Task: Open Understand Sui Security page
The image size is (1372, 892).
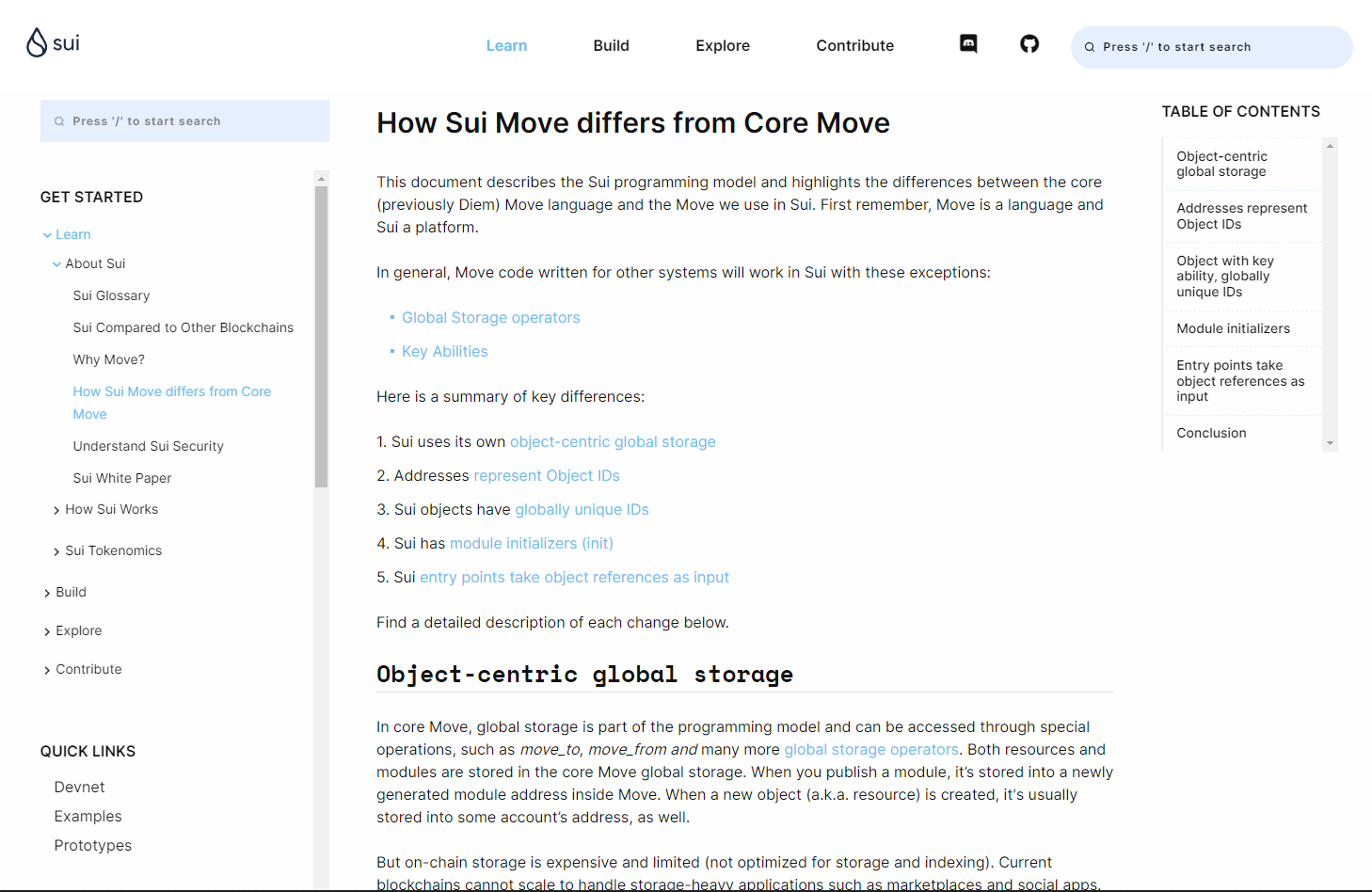Action: [149, 446]
